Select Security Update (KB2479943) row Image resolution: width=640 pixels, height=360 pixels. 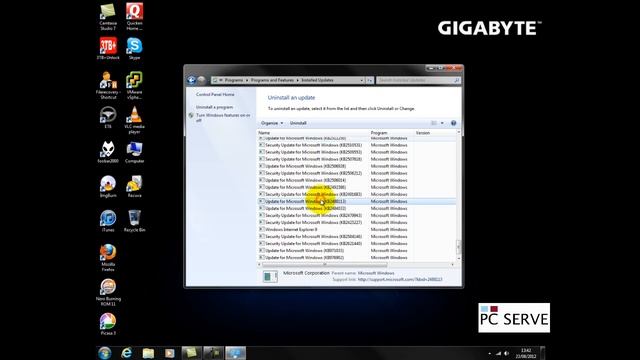357,216
